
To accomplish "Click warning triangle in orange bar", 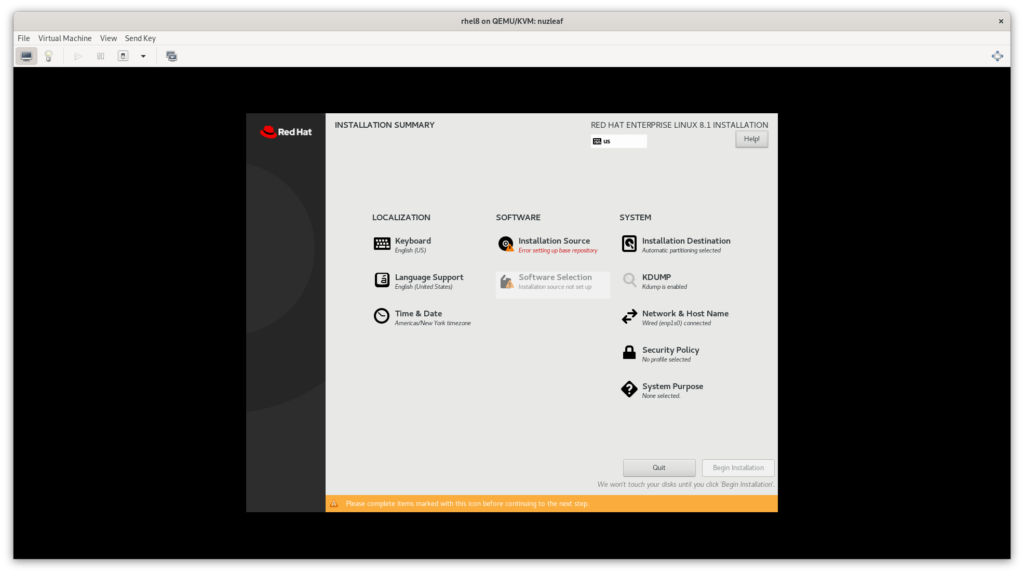I will (x=334, y=503).
